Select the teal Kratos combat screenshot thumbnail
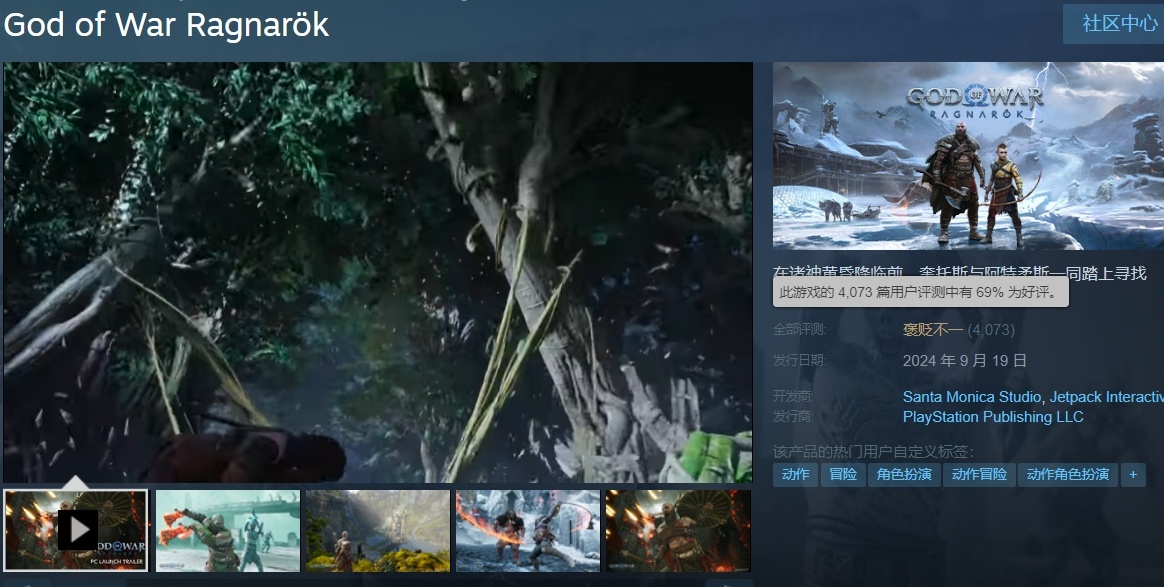This screenshot has width=1164, height=587. [228, 530]
